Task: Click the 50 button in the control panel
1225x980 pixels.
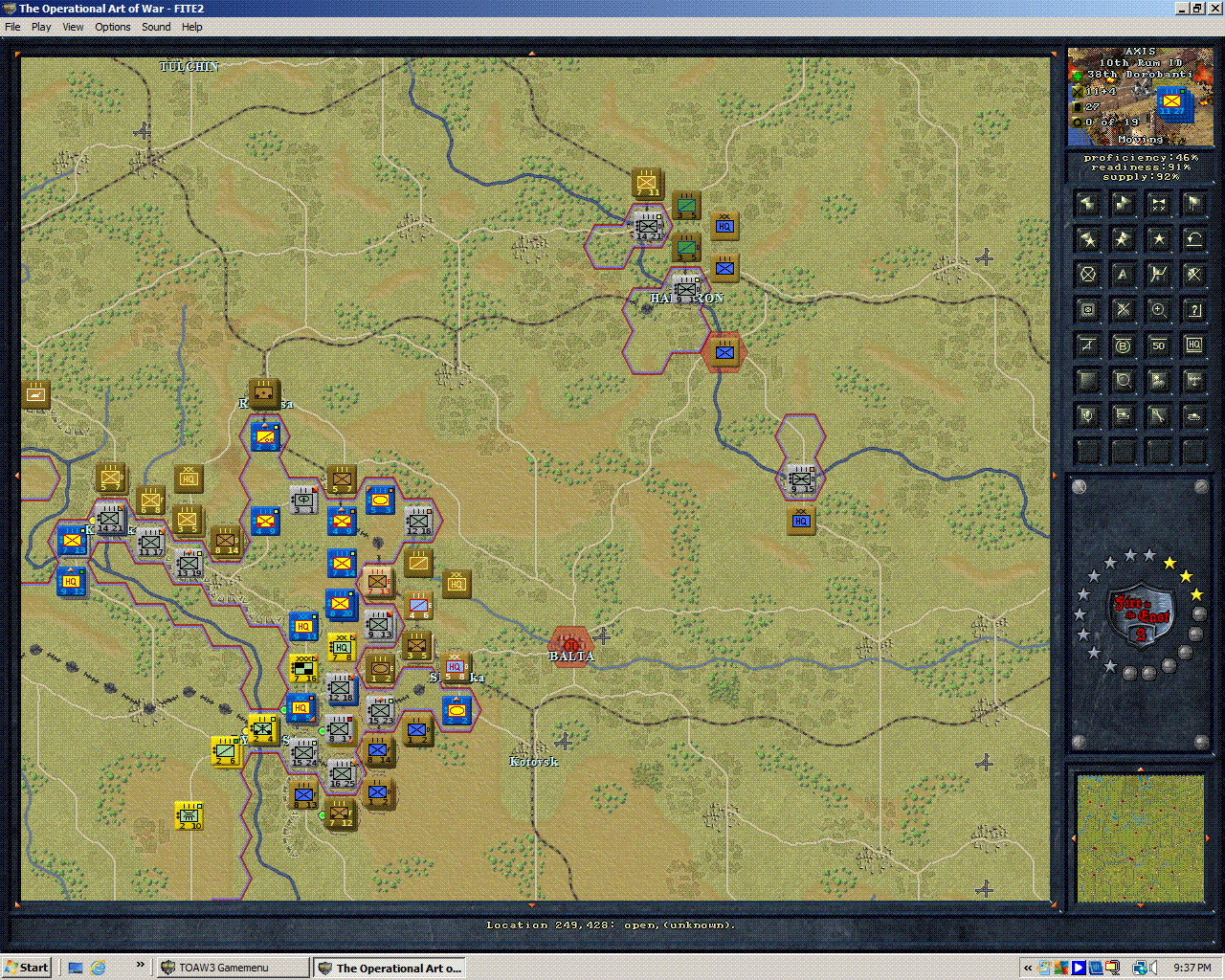Action: coord(1158,345)
